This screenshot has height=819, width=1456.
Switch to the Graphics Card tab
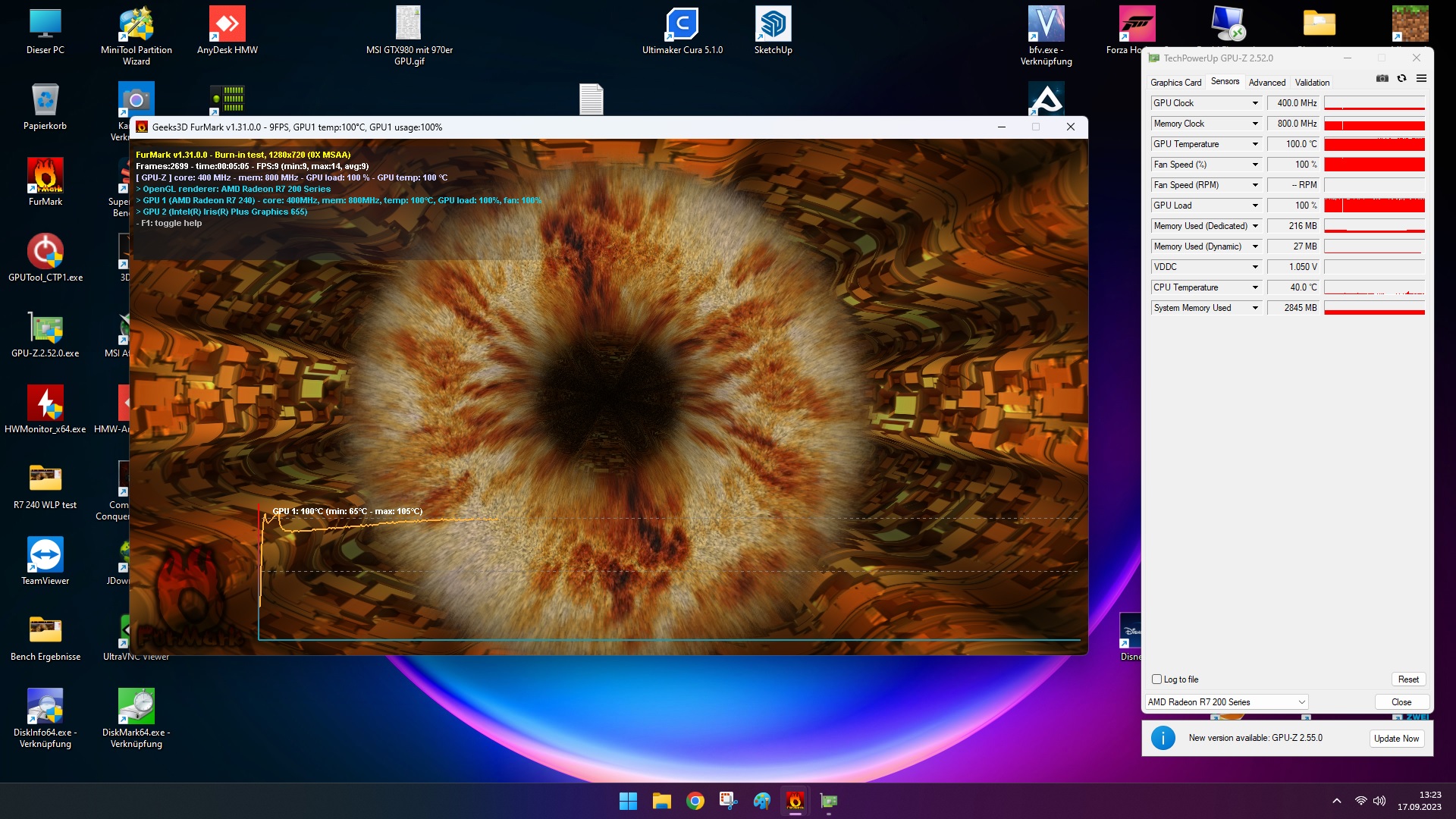(x=1175, y=83)
